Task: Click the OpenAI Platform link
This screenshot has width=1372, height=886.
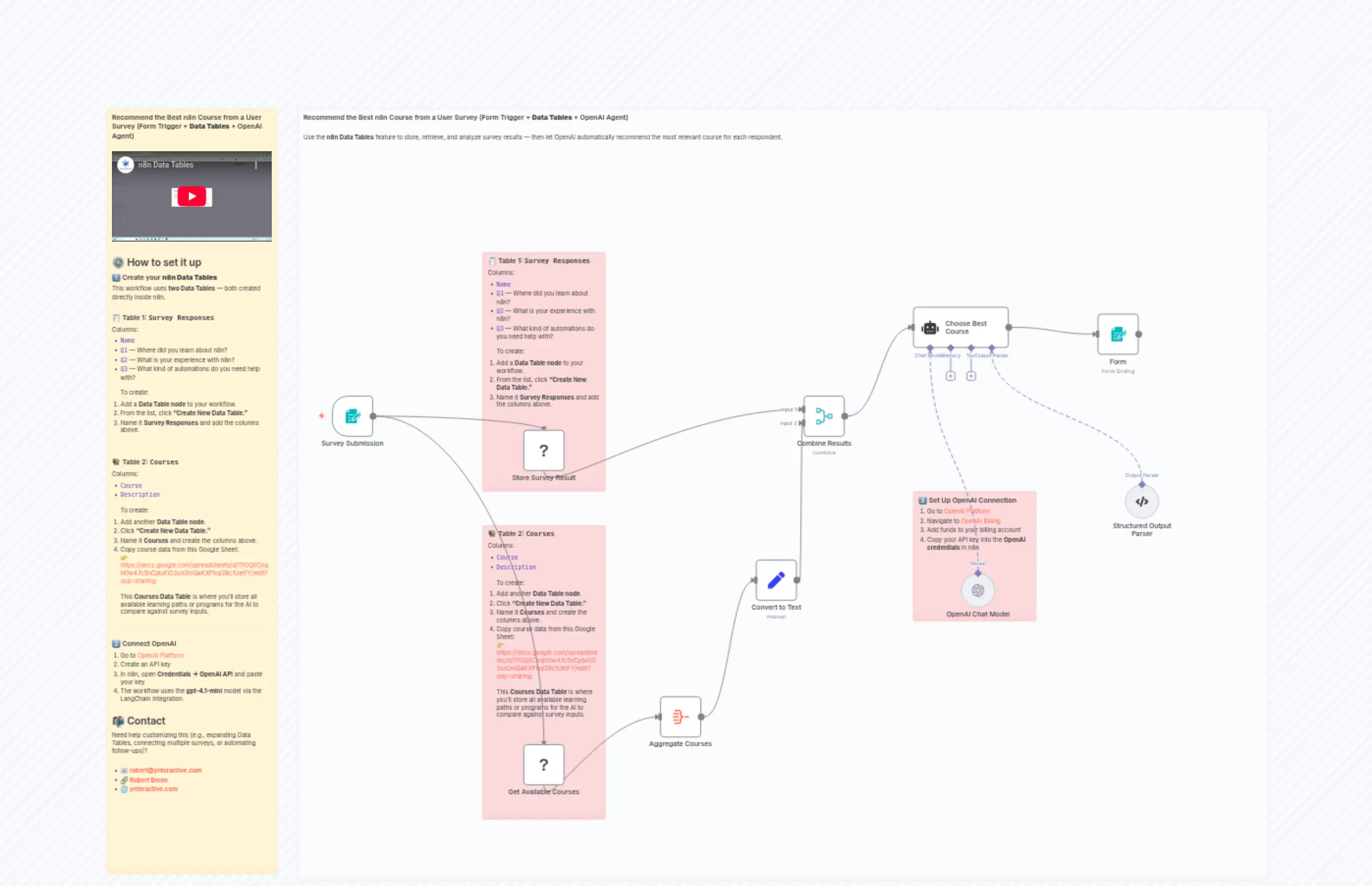Action: pyautogui.click(x=162, y=655)
